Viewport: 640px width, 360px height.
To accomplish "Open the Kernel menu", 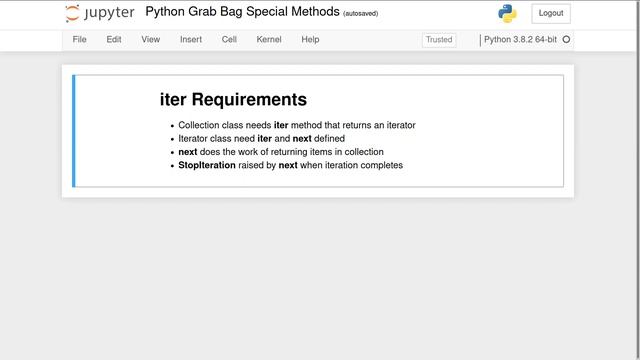I will click(269, 40).
